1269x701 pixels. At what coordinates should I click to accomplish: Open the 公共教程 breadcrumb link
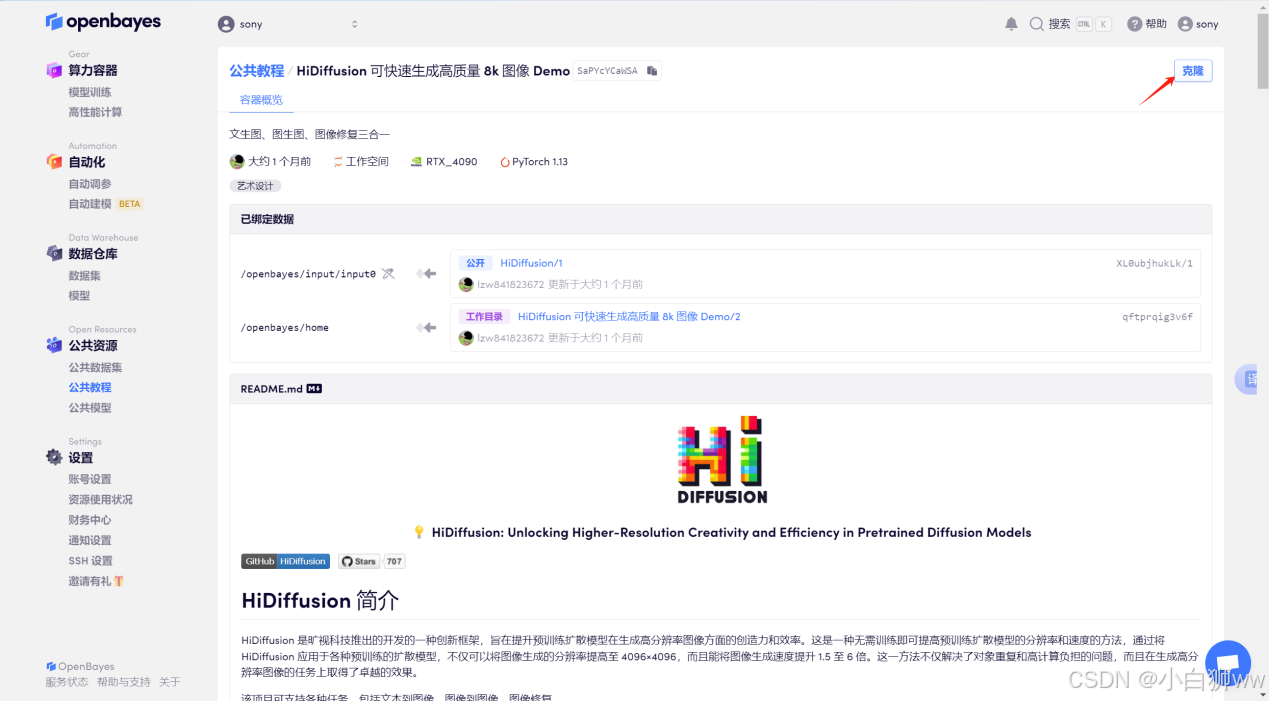[x=257, y=71]
